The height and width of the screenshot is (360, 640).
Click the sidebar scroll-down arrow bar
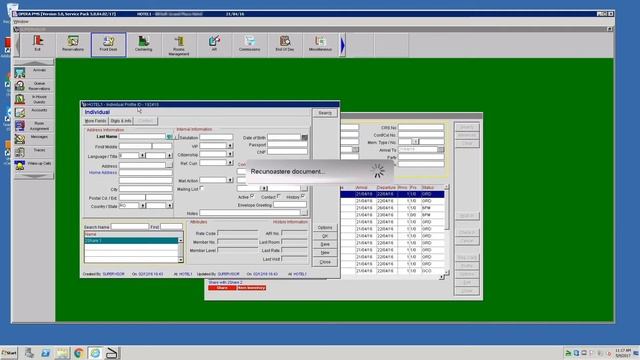(34, 176)
